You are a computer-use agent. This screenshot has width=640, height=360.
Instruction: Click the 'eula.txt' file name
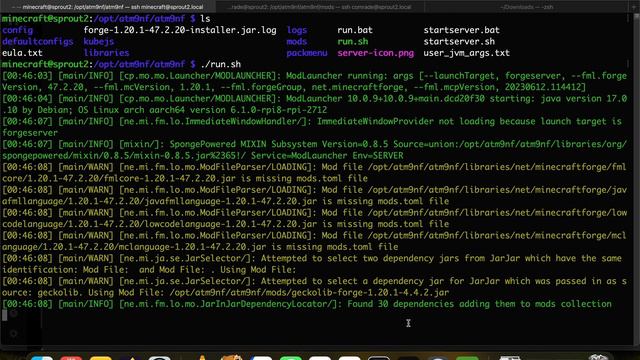pos(22,53)
